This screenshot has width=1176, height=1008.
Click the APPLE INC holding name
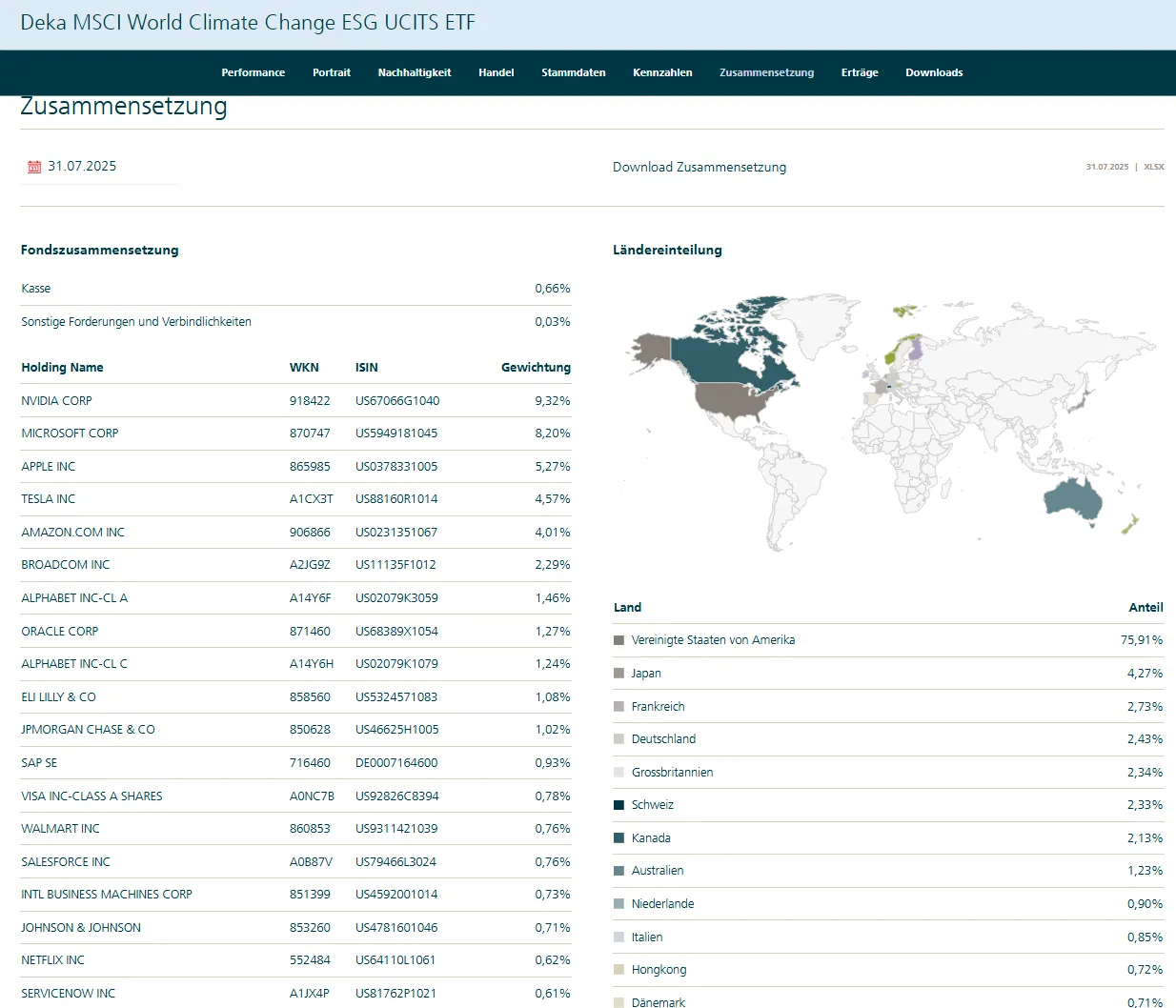[49, 467]
